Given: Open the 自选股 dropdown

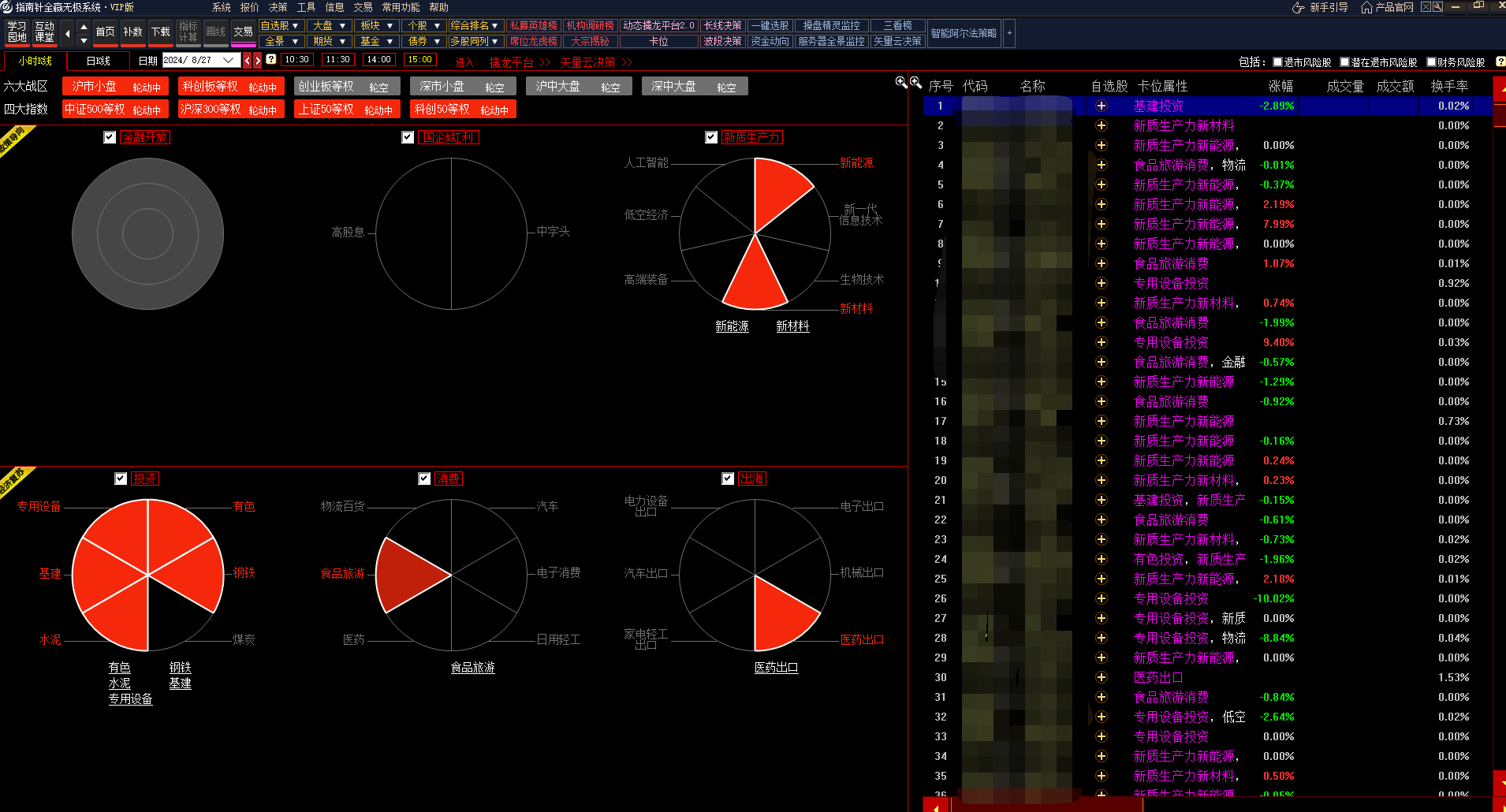Looking at the screenshot, I should tap(280, 25).
